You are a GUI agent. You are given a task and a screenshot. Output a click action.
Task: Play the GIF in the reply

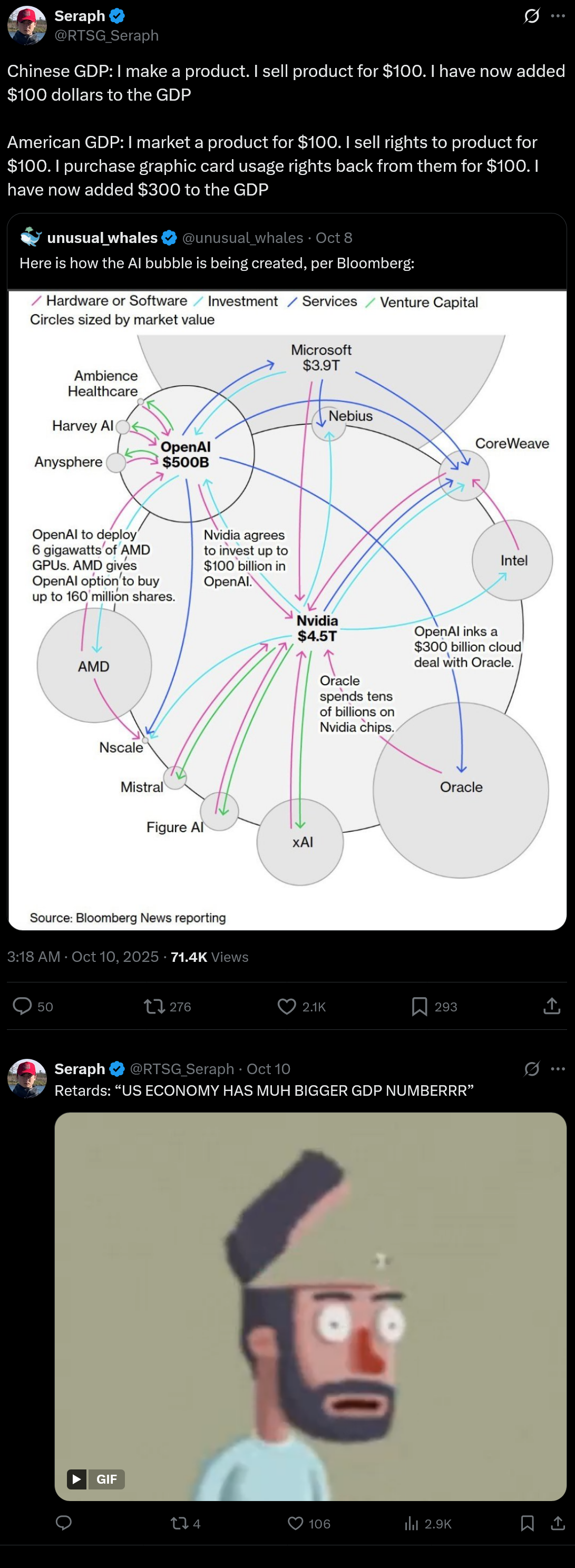310,1306
